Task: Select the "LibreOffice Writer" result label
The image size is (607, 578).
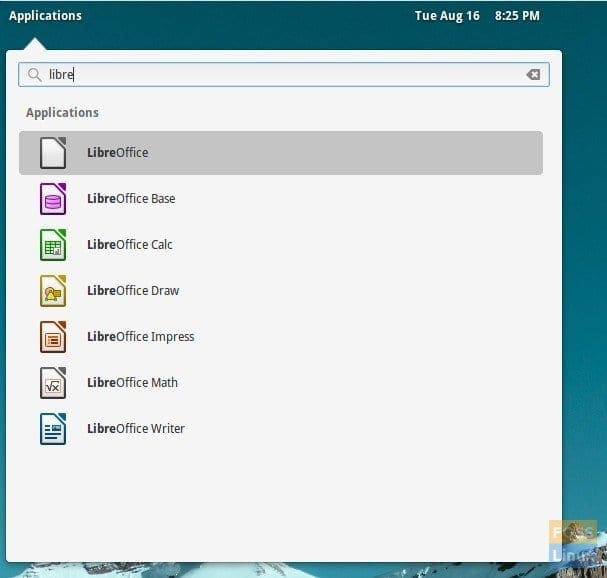Action: 136,429
